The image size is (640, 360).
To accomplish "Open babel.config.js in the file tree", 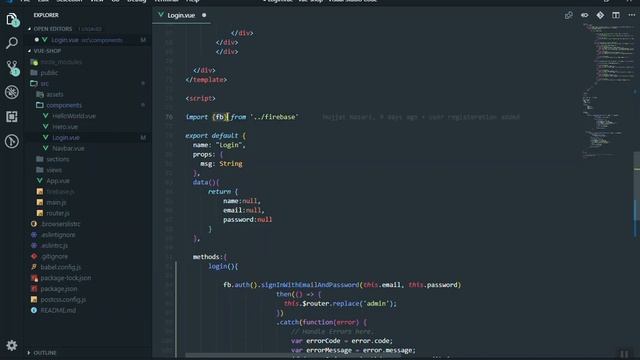I will [60, 267].
